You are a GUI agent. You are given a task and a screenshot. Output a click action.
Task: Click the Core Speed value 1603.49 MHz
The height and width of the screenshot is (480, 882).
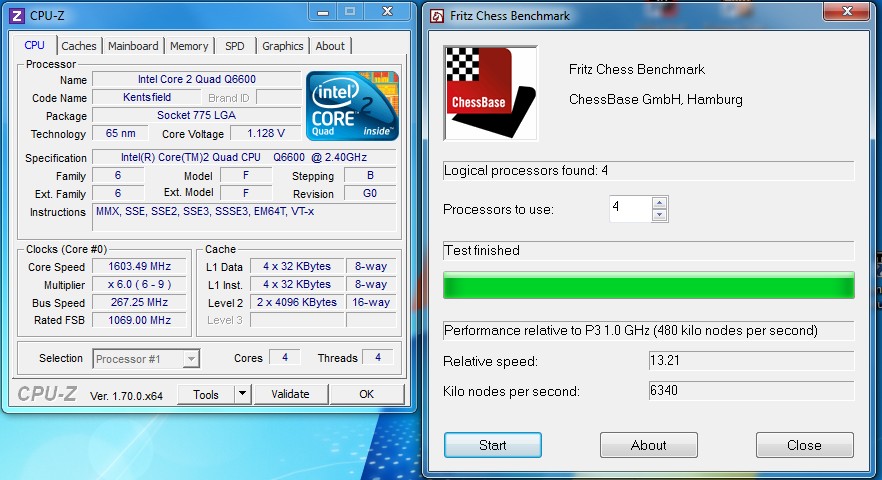[x=140, y=266]
